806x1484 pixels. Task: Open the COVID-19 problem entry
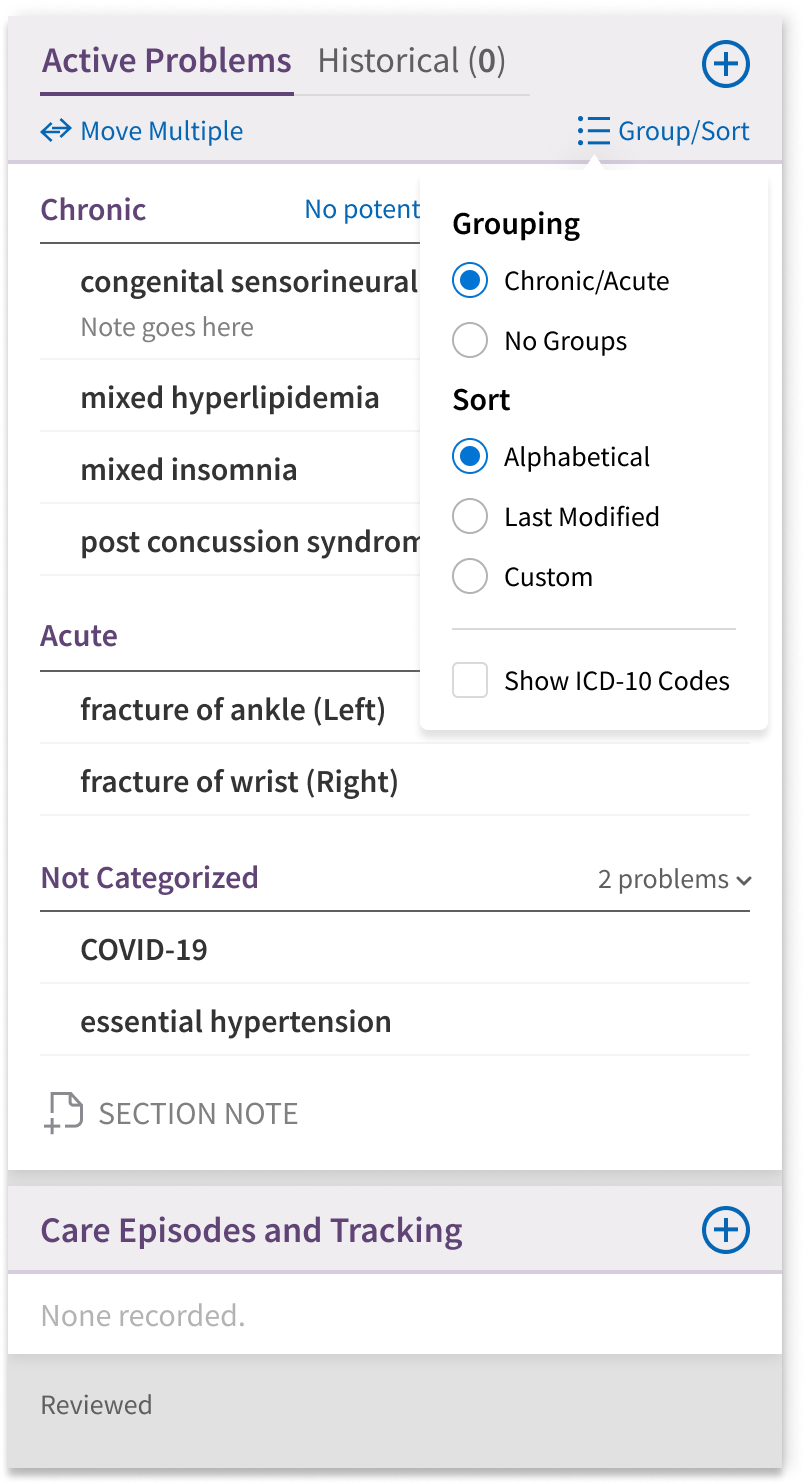click(x=395, y=949)
